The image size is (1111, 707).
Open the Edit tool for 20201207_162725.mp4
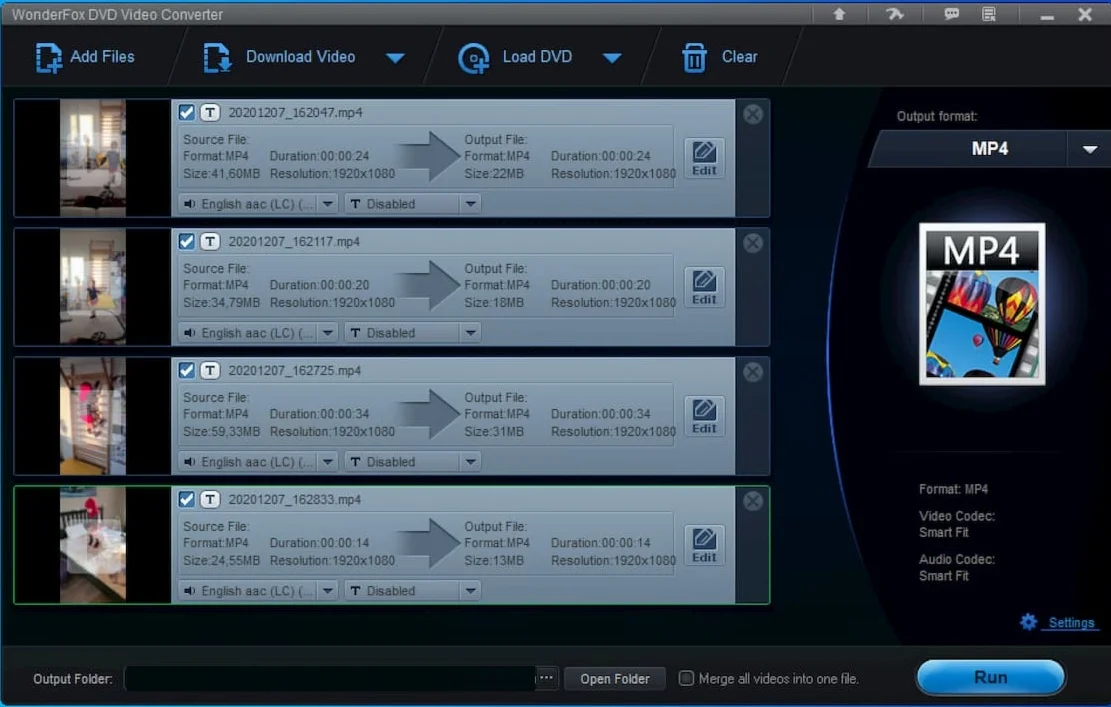[x=704, y=415]
